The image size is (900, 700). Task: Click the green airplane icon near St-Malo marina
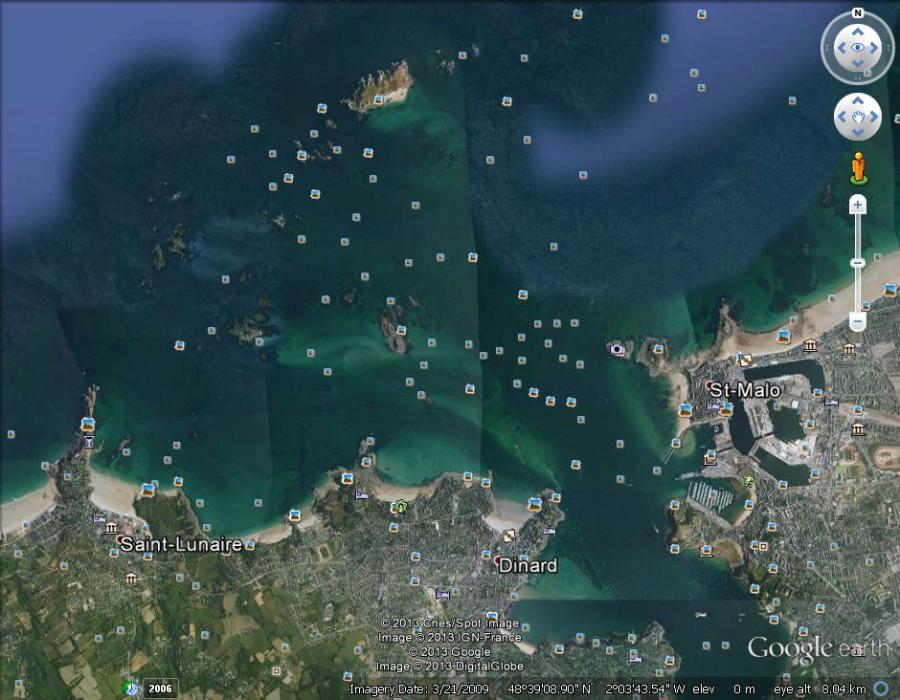(748, 481)
